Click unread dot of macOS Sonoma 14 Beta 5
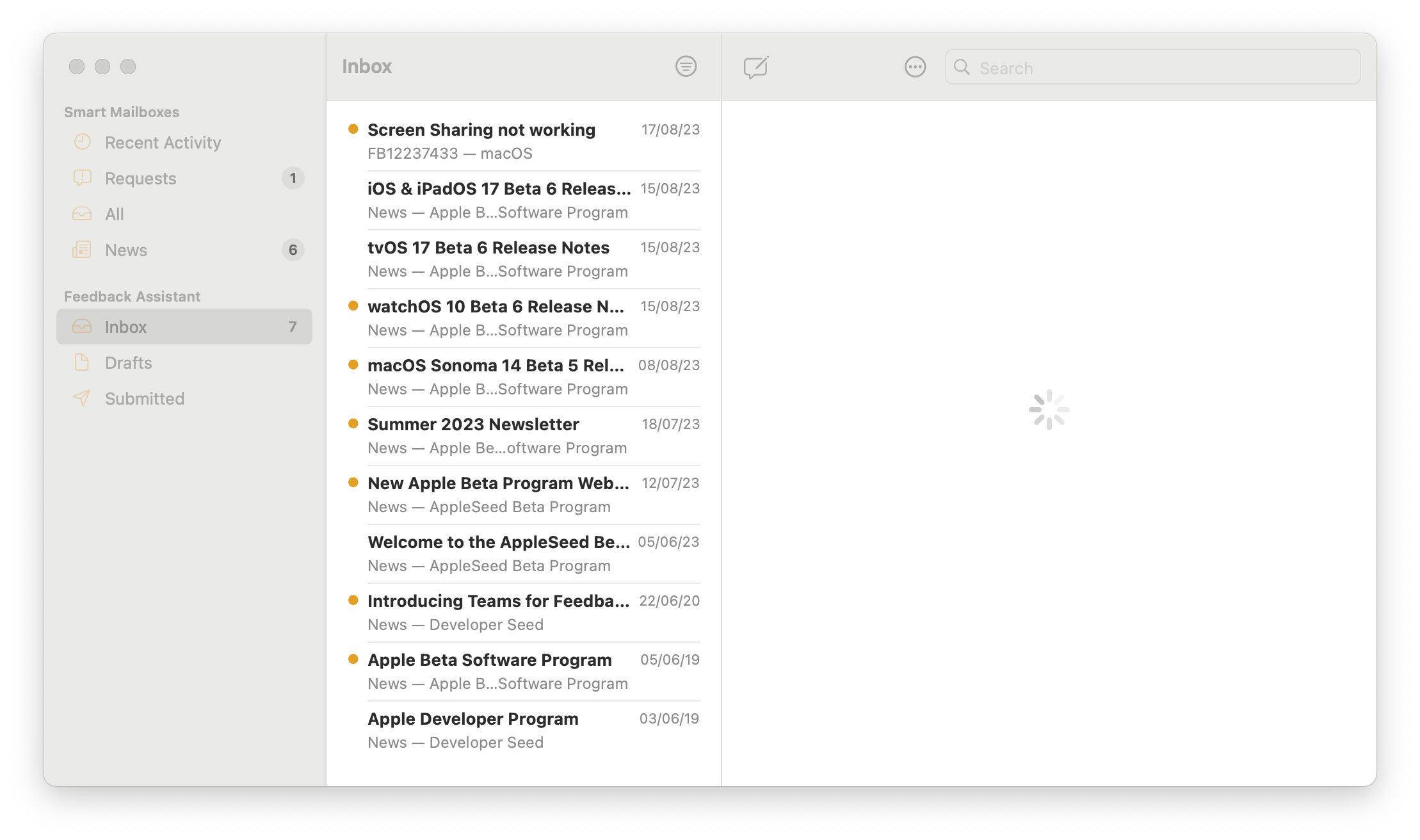1420x840 pixels. pyautogui.click(x=353, y=365)
